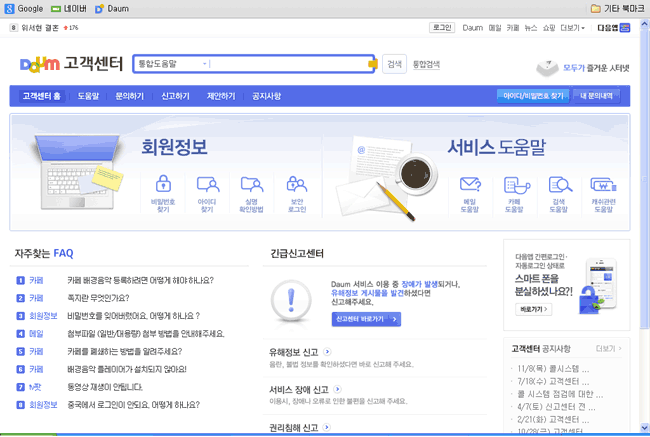Open the 7/18(수) 고객센터 notice

pos(553,381)
